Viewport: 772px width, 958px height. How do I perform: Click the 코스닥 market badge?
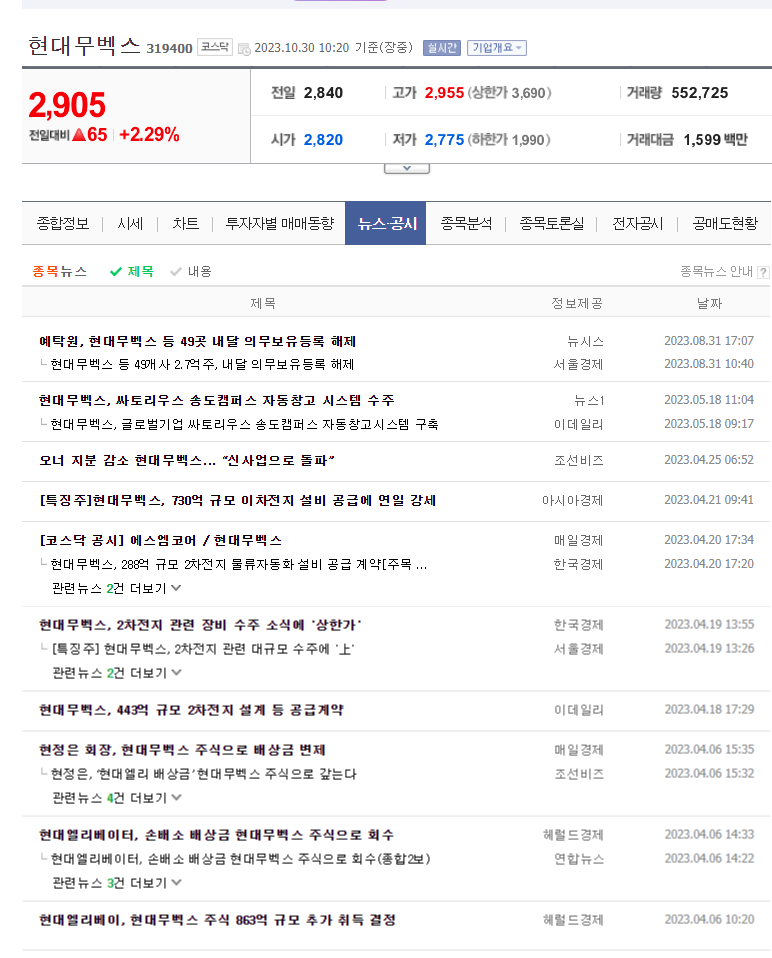click(215, 47)
